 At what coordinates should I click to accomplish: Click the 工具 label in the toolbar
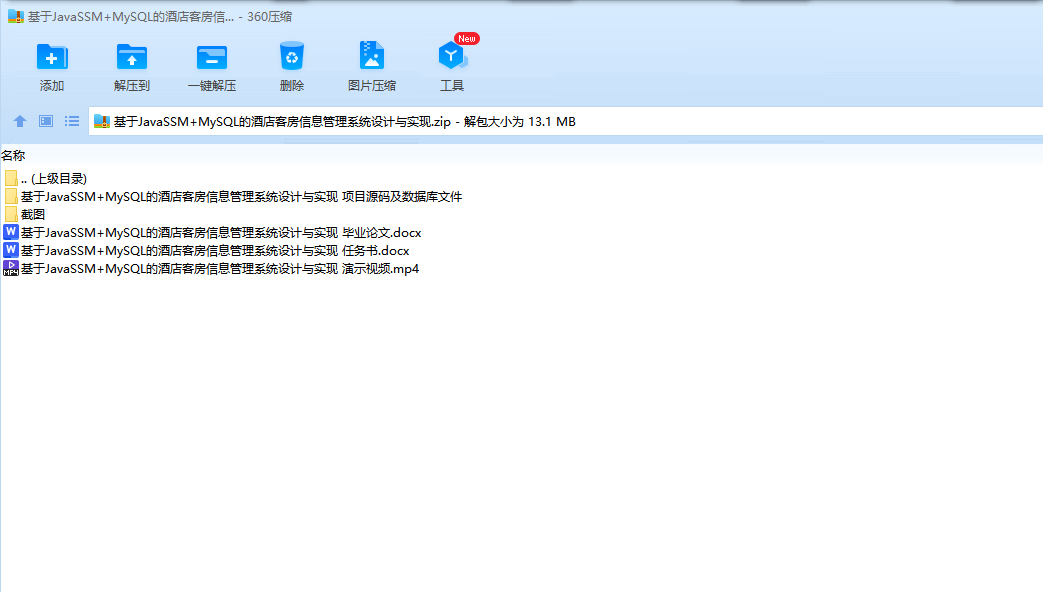pos(452,86)
